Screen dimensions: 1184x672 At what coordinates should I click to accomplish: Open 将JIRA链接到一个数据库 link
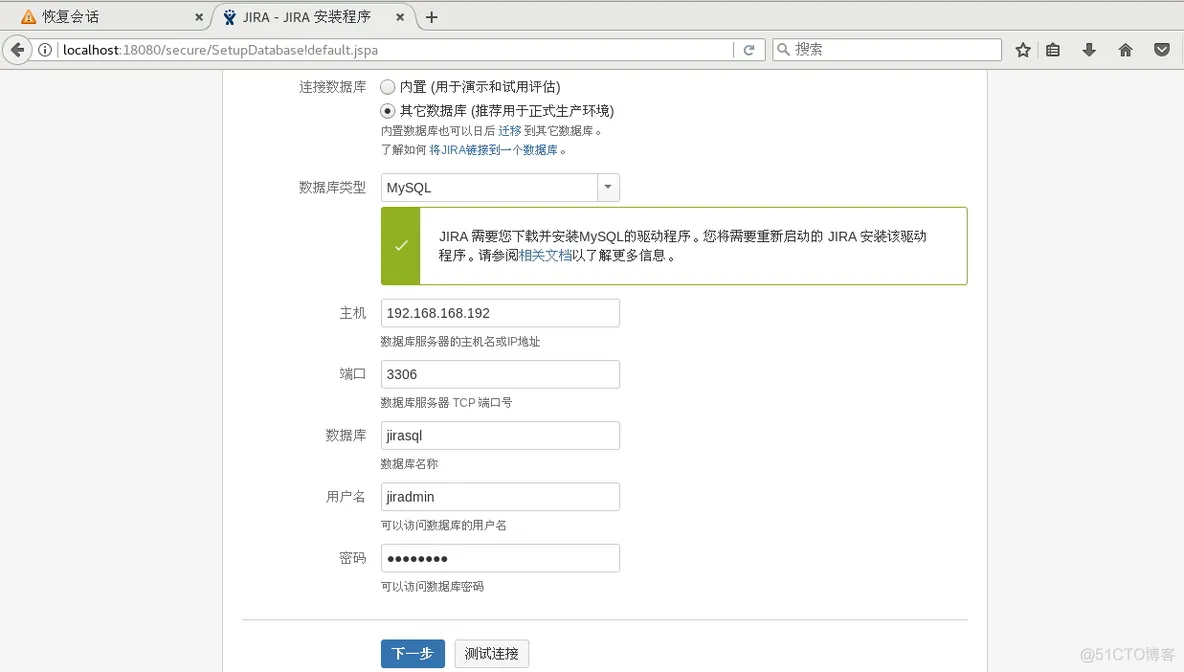[493, 150]
